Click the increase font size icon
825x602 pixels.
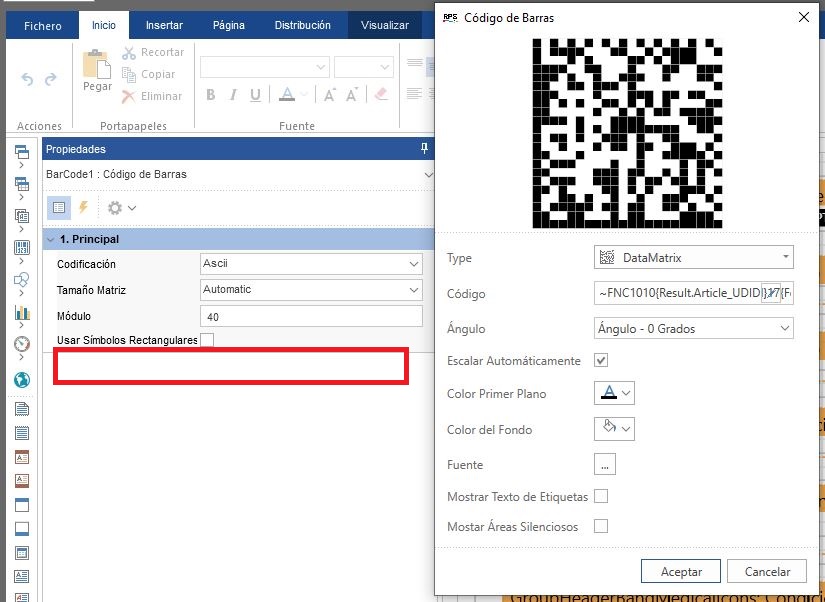tap(330, 95)
